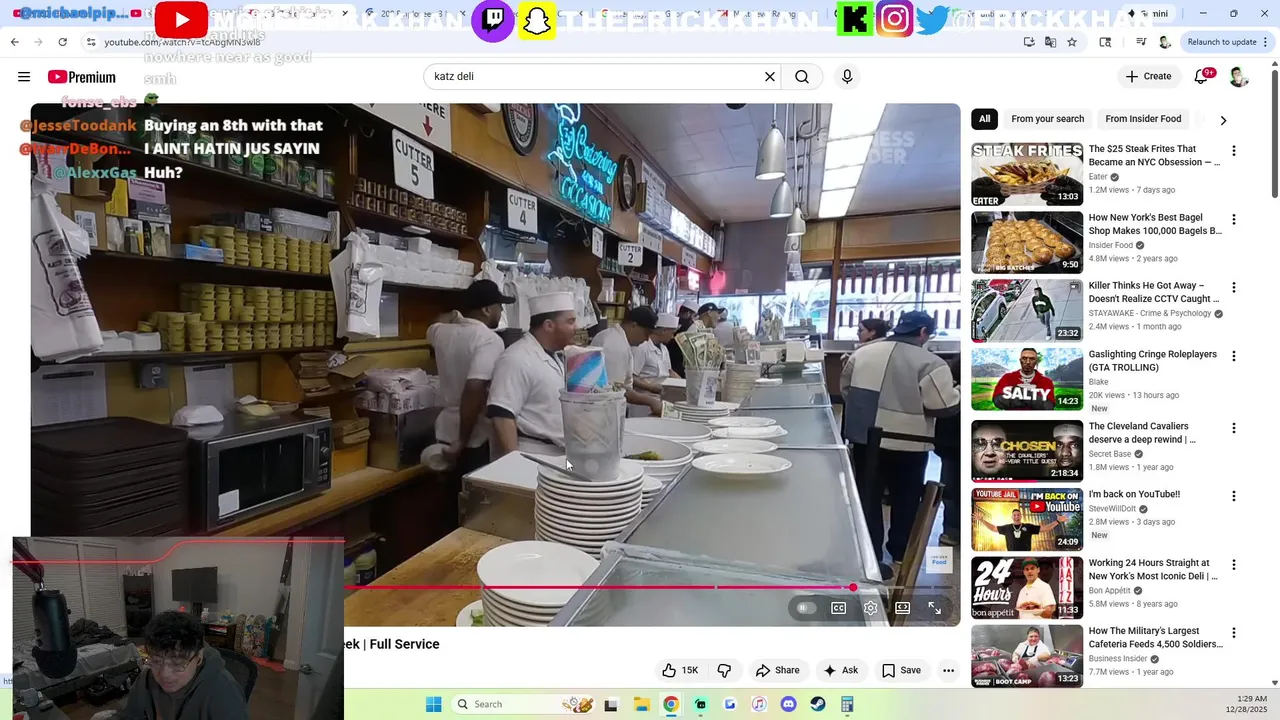This screenshot has height=720, width=1280.
Task: Open the Chrome media controls icon
Action: [1141, 42]
